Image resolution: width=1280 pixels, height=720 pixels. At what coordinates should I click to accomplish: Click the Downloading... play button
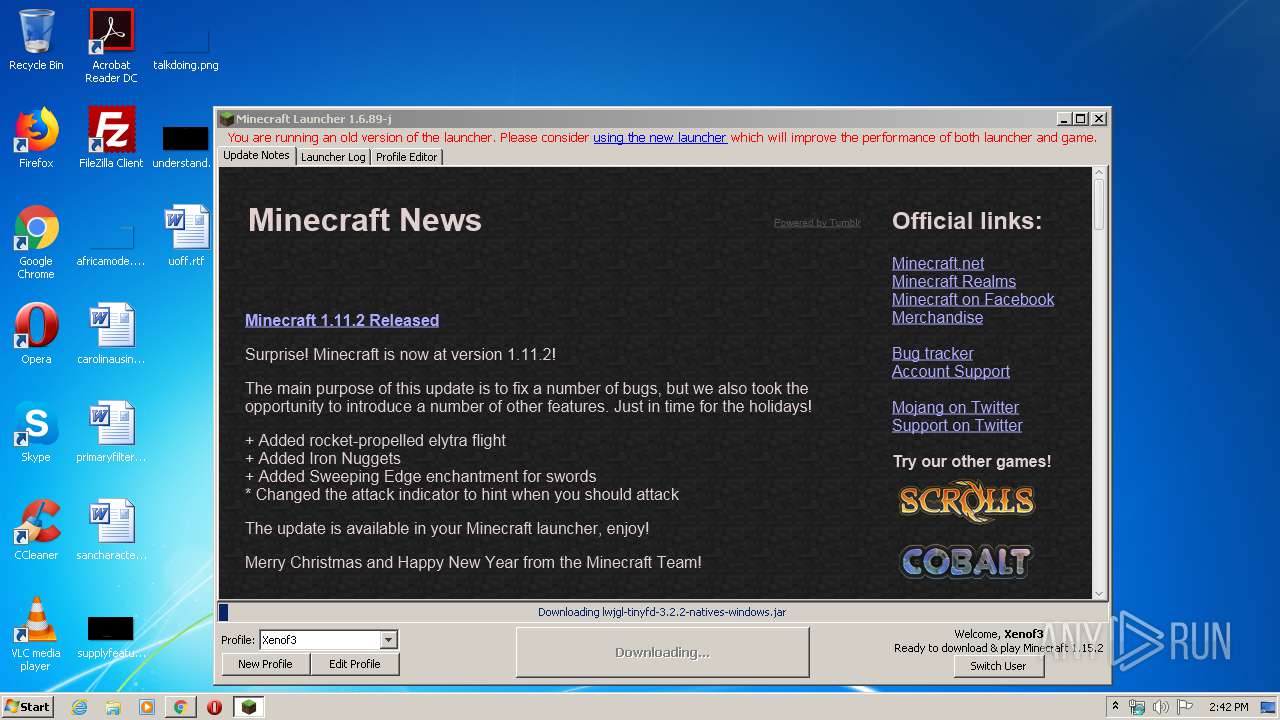(662, 652)
